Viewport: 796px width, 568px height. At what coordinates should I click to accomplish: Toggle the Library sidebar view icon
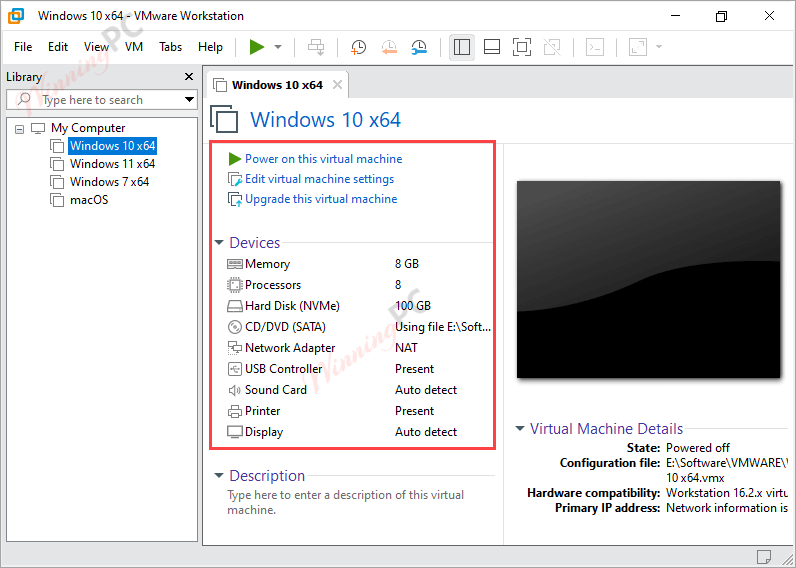(x=461, y=47)
